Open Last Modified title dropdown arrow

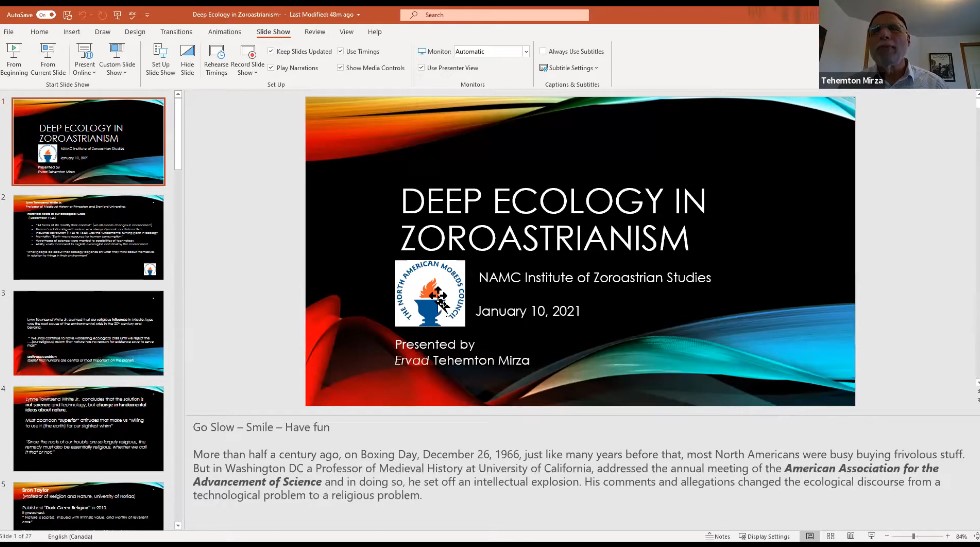tap(358, 14)
